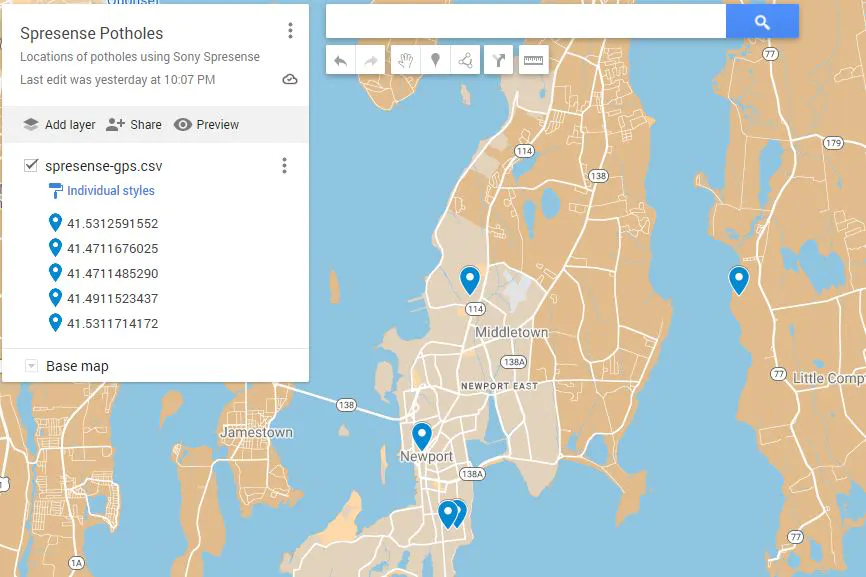Click the map marker north of Middletown
This screenshot has width=866, height=577.
coord(470,278)
